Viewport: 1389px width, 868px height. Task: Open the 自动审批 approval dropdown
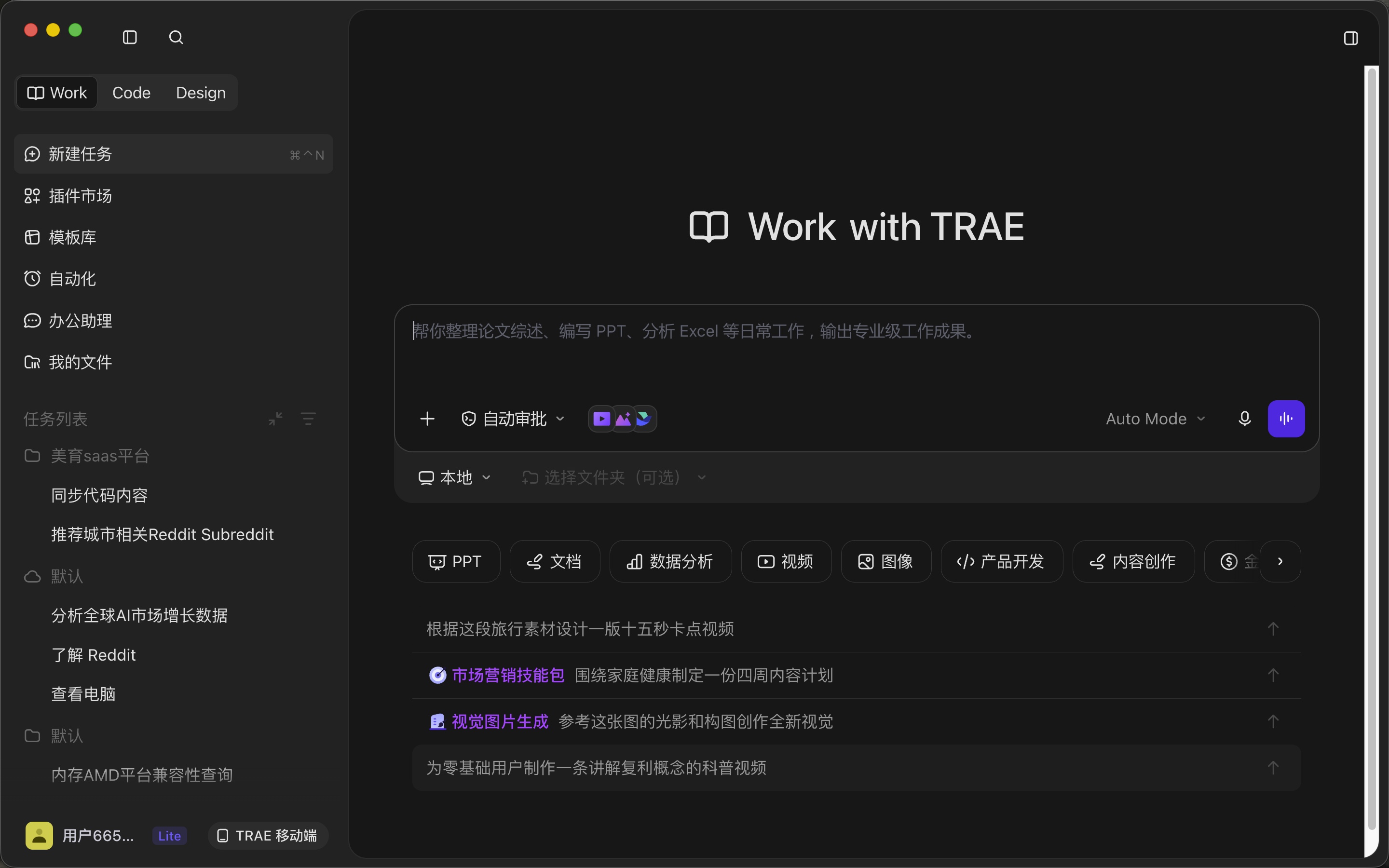pyautogui.click(x=513, y=419)
